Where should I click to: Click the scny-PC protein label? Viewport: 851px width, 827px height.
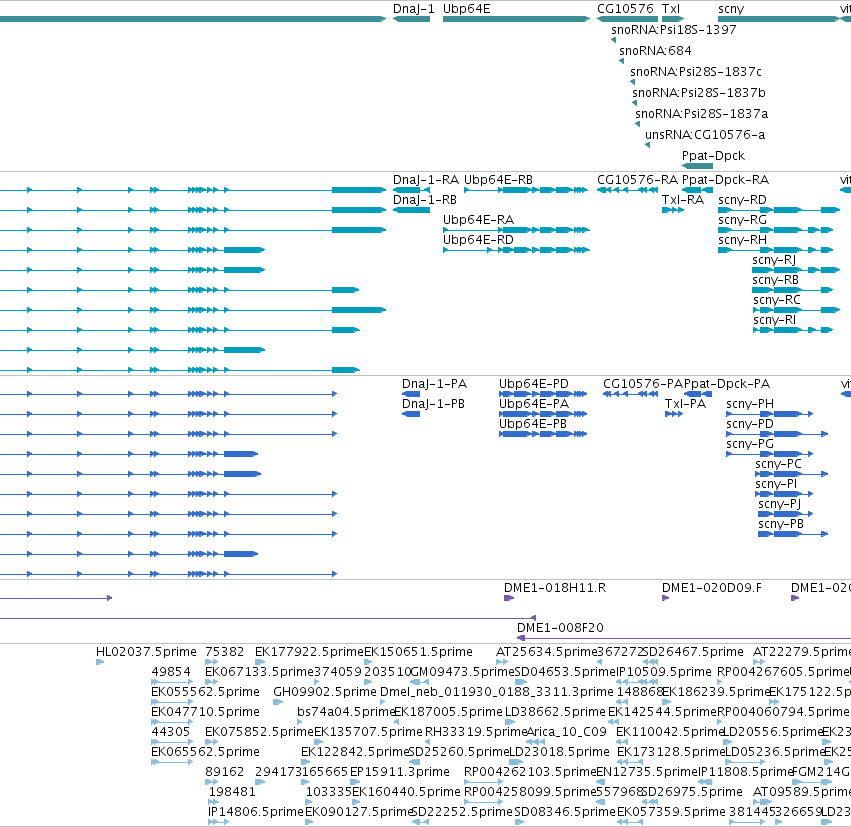[x=778, y=464]
